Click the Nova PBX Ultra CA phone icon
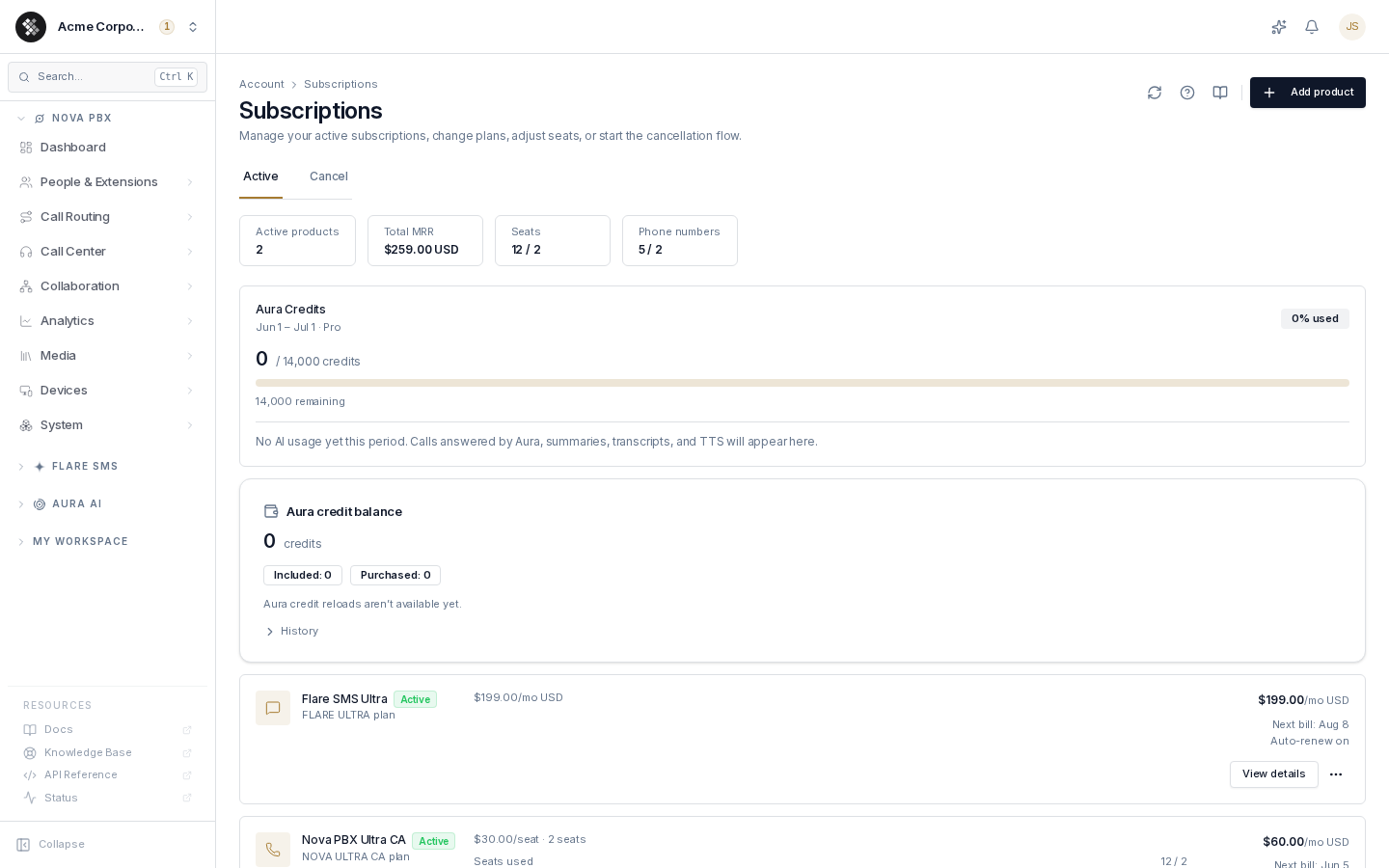The height and width of the screenshot is (868, 1389). 273,850
